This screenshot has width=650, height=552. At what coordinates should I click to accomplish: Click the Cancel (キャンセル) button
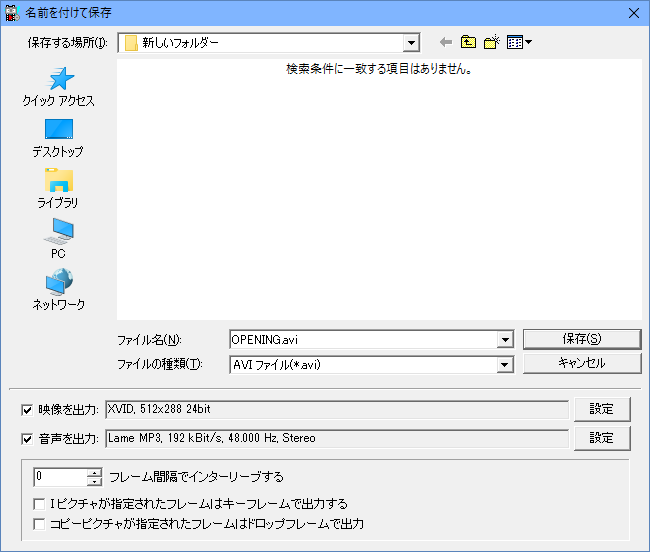click(582, 363)
